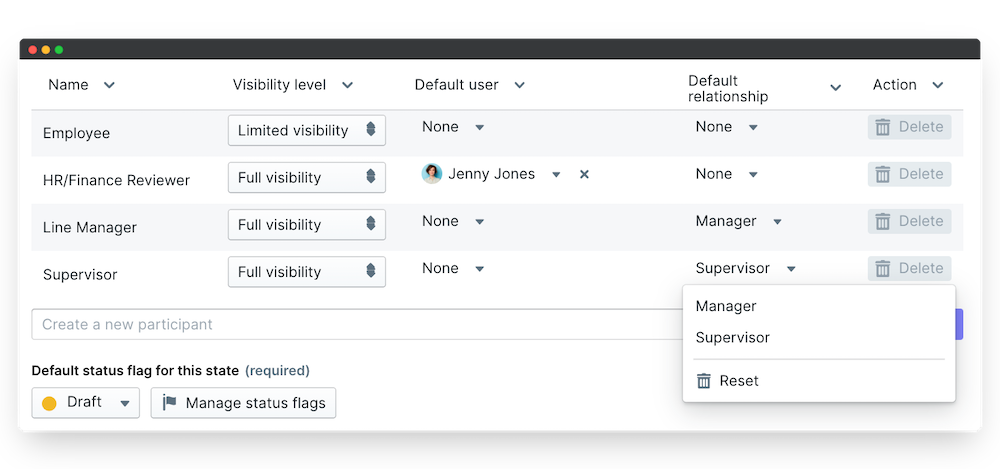Choose Manager from the relationship menu

click(x=726, y=306)
